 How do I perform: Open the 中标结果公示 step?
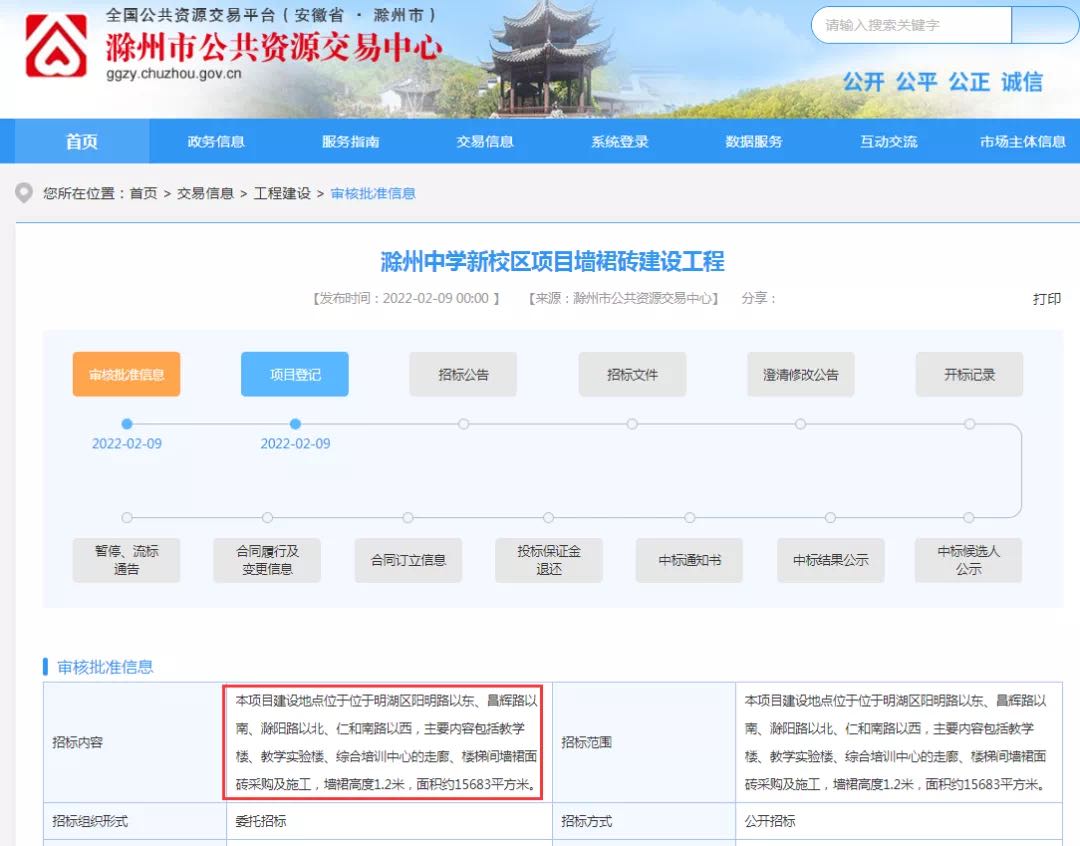[830, 561]
